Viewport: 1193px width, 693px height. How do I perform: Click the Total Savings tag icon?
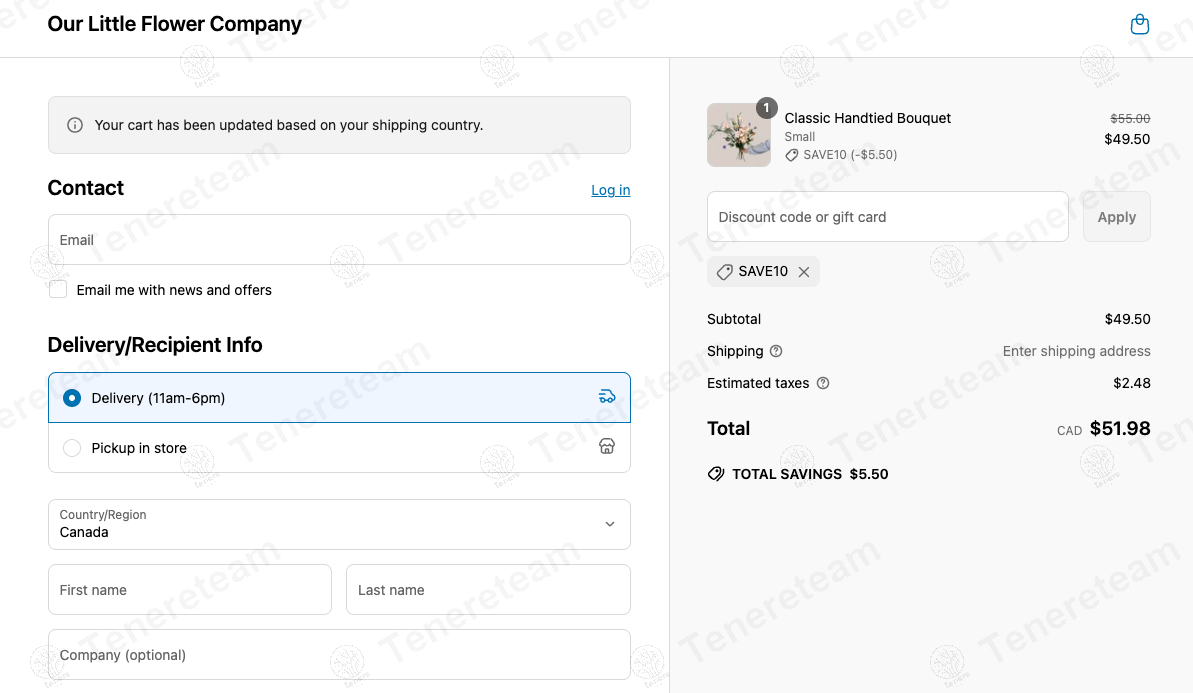click(x=716, y=474)
